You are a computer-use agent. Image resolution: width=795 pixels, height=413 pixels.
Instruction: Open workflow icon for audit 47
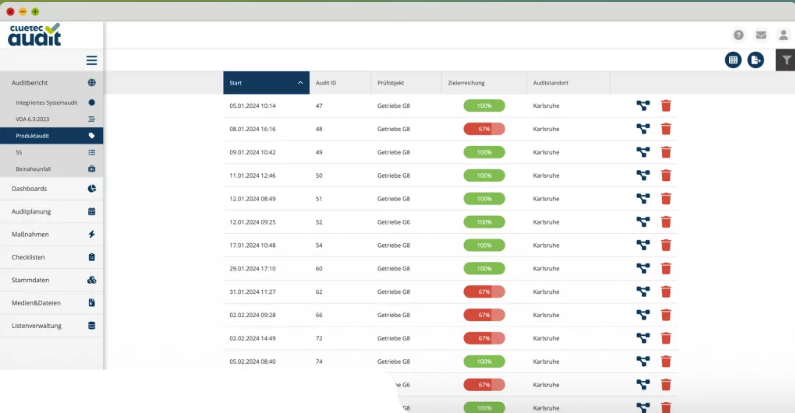point(643,105)
